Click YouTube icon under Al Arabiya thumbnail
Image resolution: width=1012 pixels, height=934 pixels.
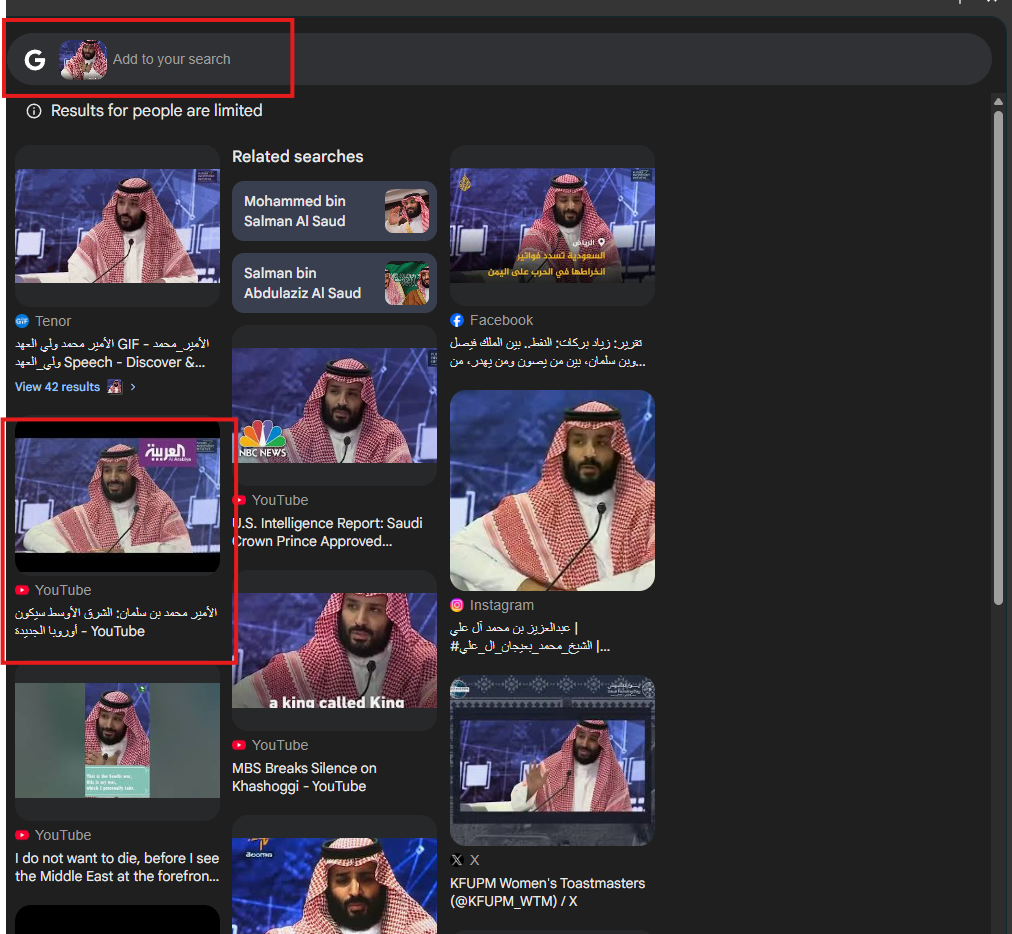22,590
